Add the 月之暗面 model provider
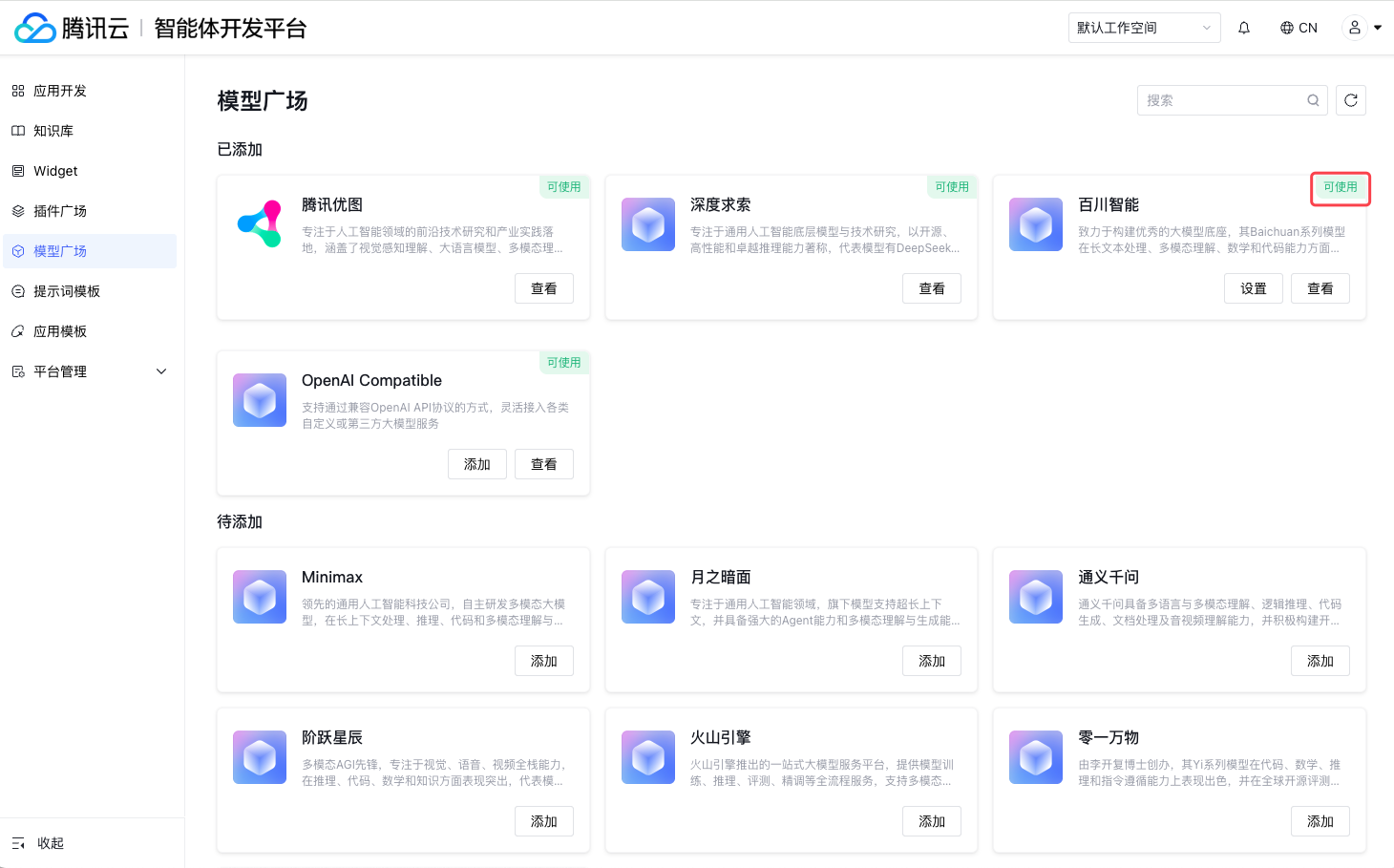The image size is (1394, 868). [932, 661]
